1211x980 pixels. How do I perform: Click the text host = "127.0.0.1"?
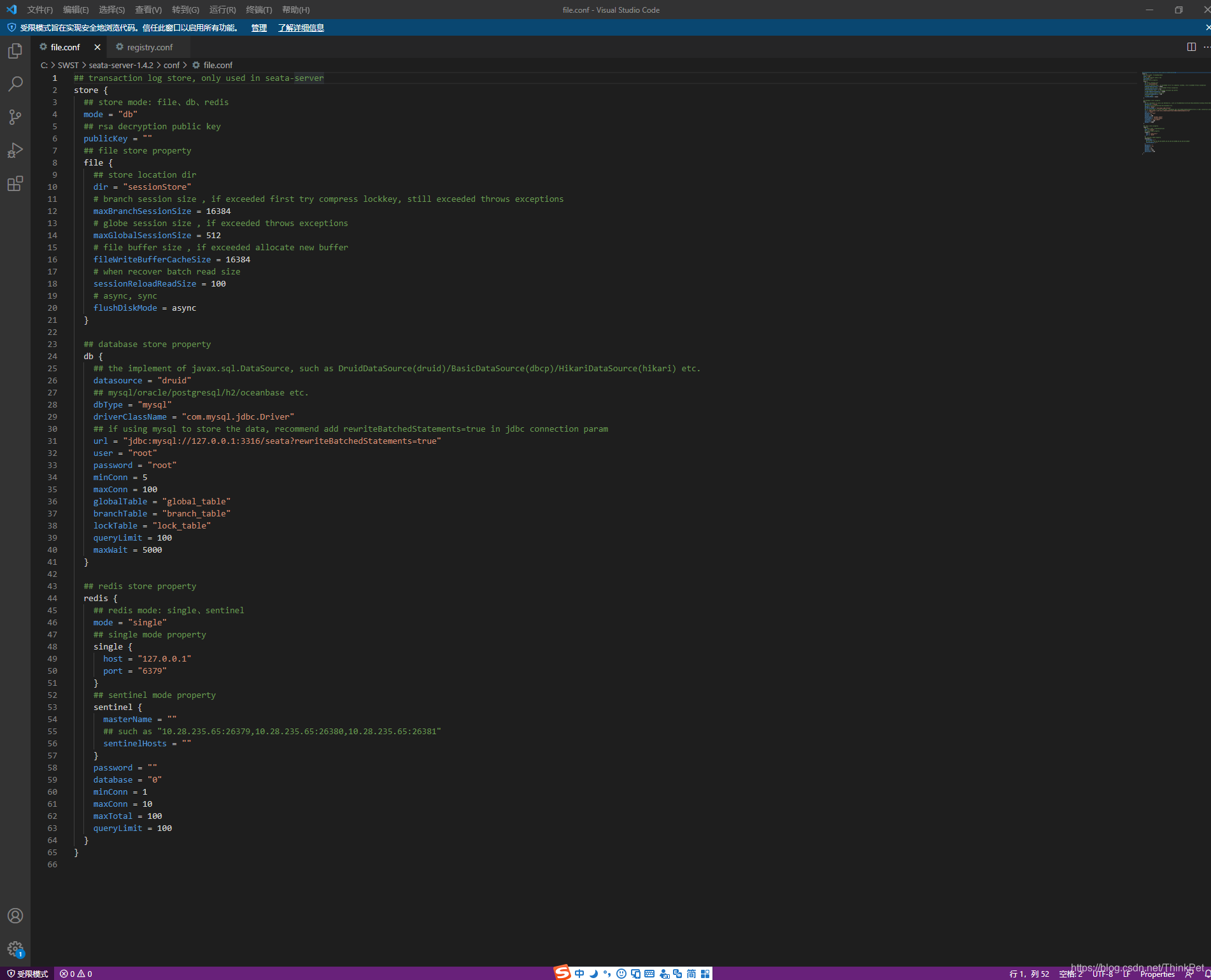(x=147, y=658)
